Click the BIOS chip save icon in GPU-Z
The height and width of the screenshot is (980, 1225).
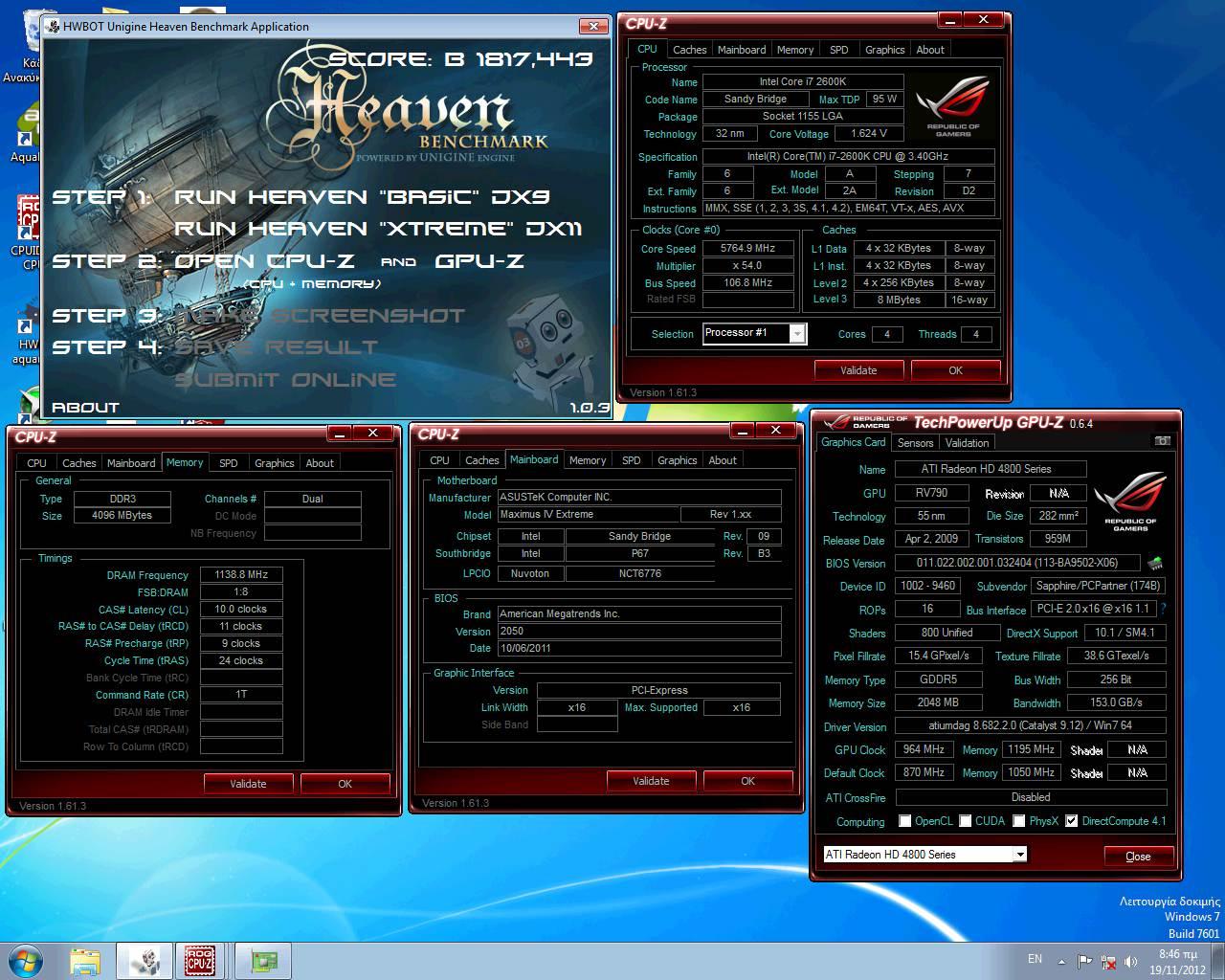click(1155, 563)
